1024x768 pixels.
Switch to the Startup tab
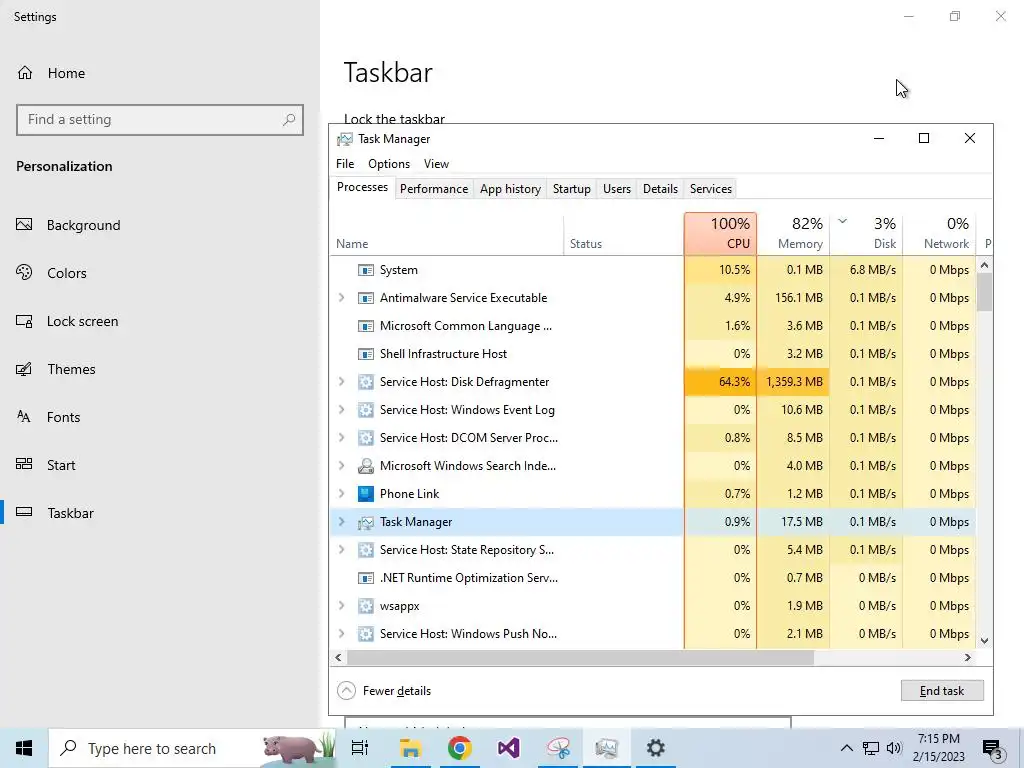coord(571,189)
